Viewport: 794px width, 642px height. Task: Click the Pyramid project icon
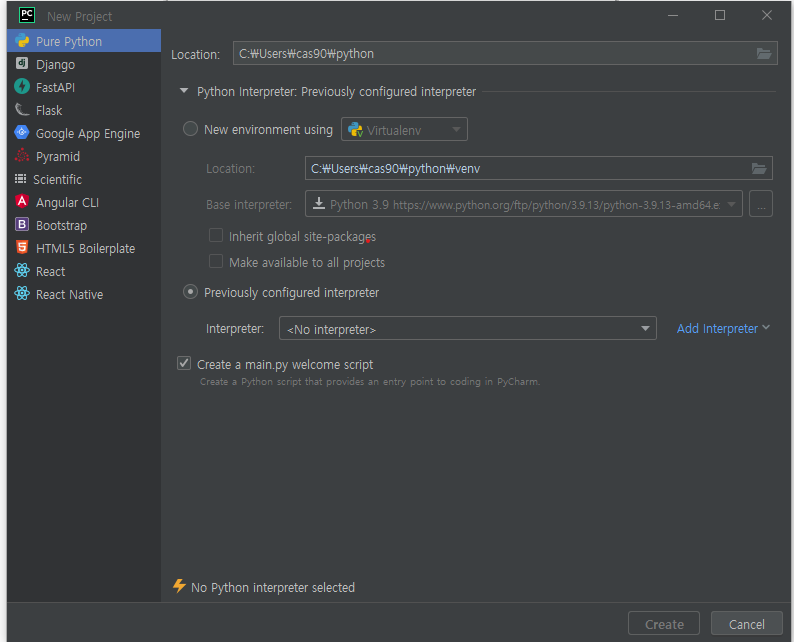tap(22, 155)
